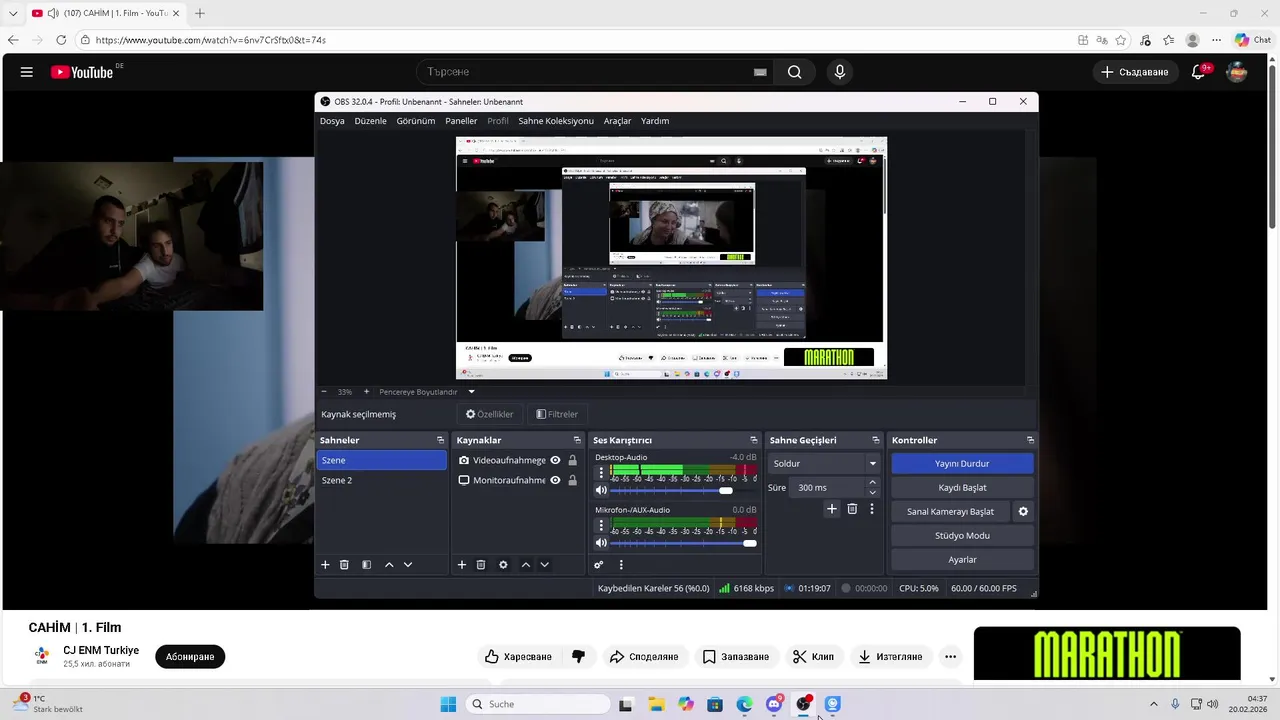Open Soldur transition dropdown
Viewport: 1280px width, 720px height.
pos(824,464)
